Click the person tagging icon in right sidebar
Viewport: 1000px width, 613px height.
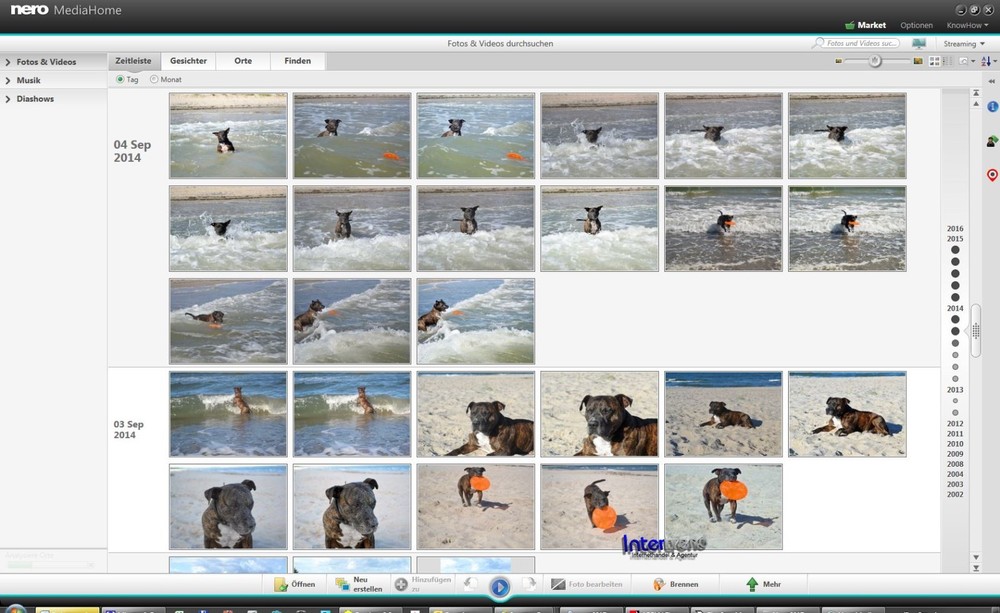992,141
